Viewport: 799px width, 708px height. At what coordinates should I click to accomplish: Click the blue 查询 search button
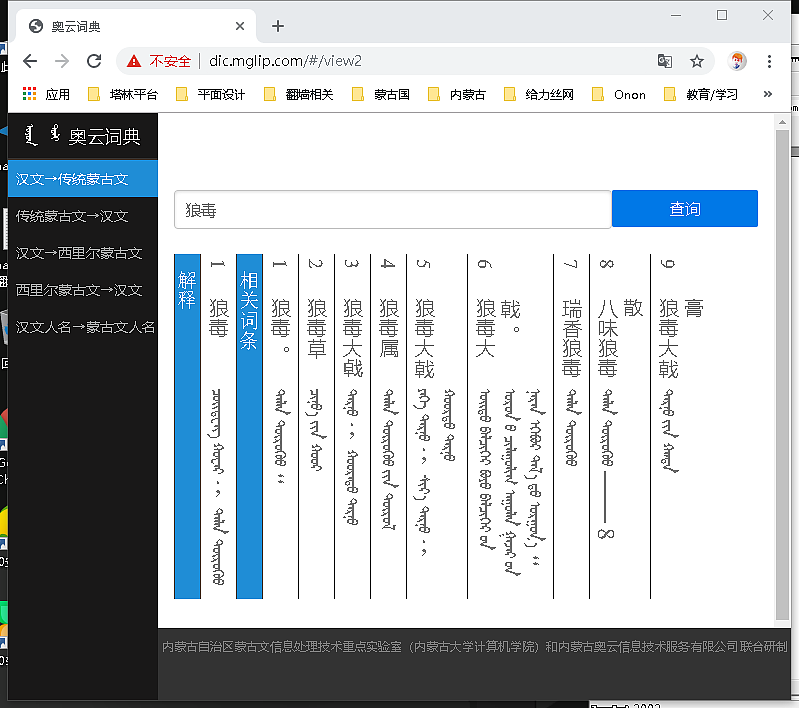click(x=684, y=208)
